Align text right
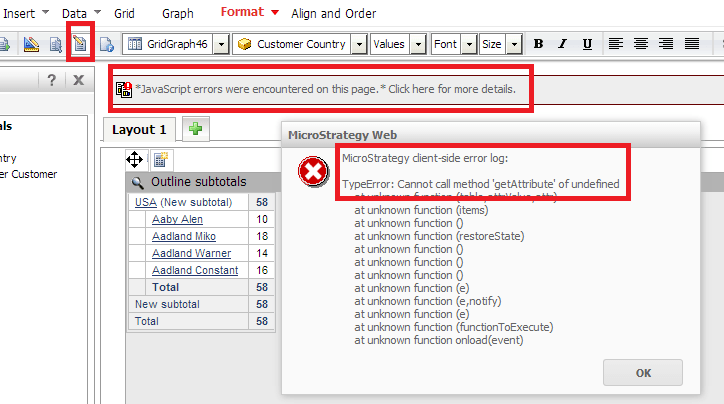Viewport: 724px width, 404px height. coord(666,44)
